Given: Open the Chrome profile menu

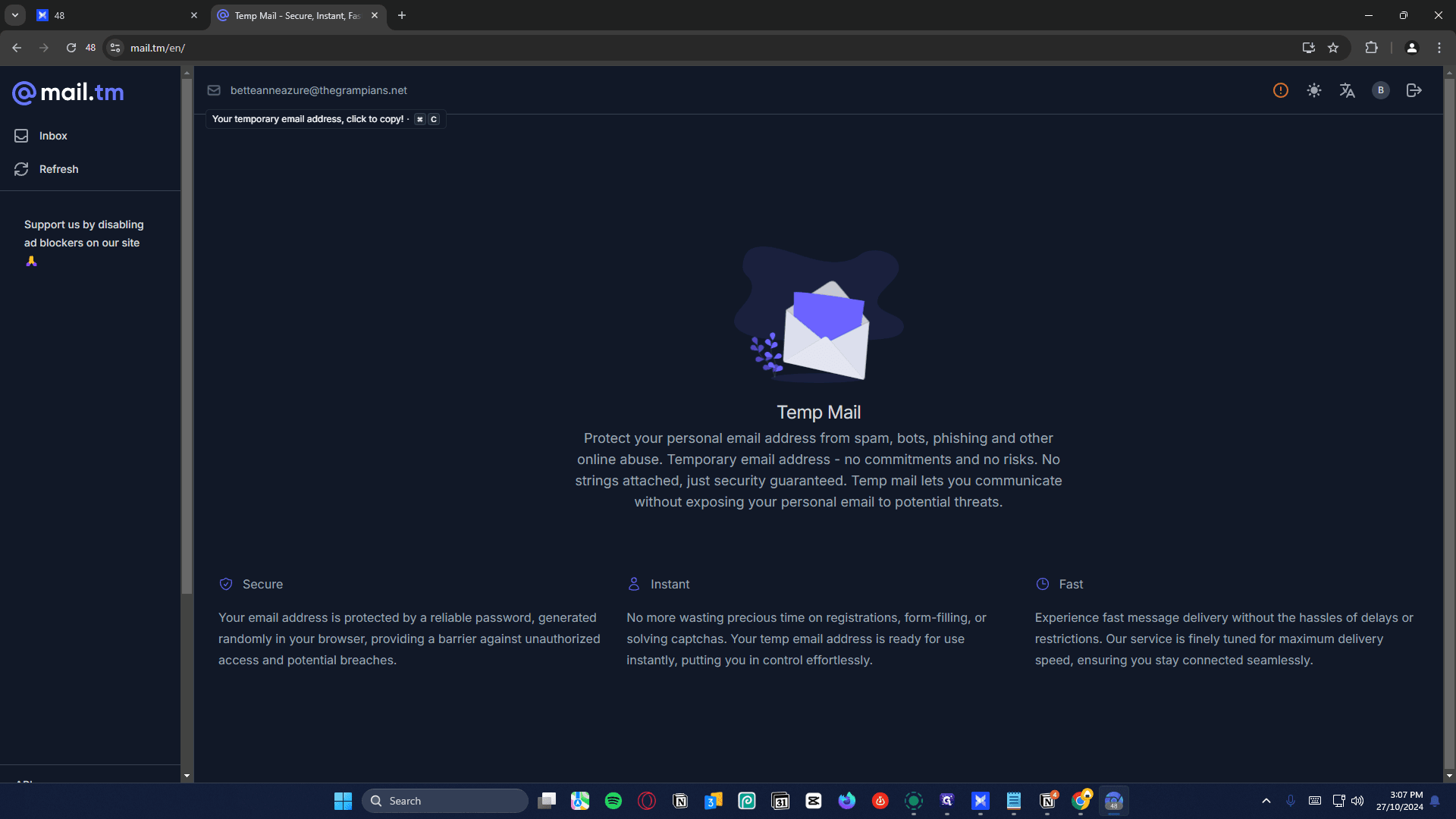Looking at the screenshot, I should tap(1412, 48).
